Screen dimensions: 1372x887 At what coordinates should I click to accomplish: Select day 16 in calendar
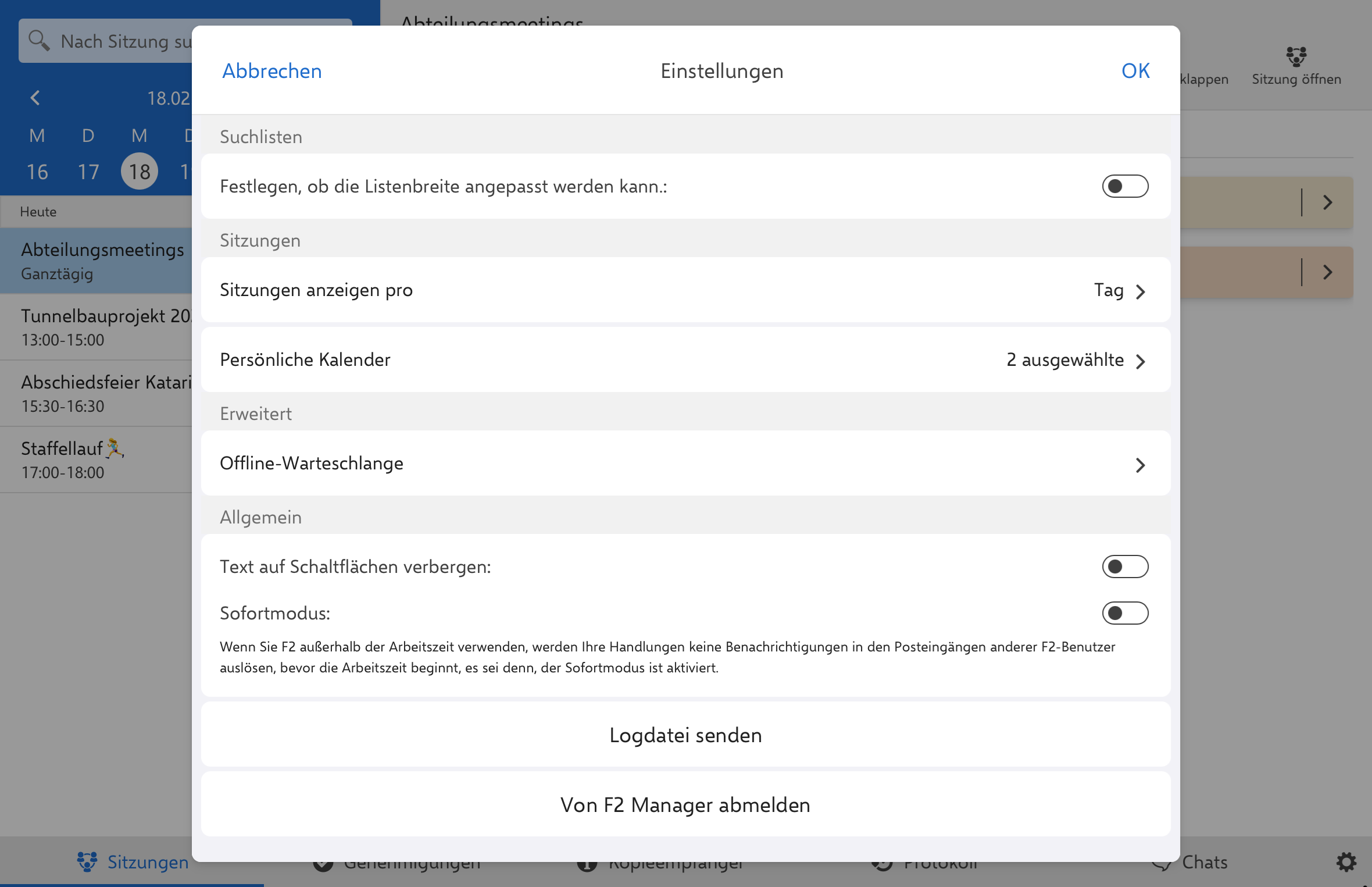[37, 172]
